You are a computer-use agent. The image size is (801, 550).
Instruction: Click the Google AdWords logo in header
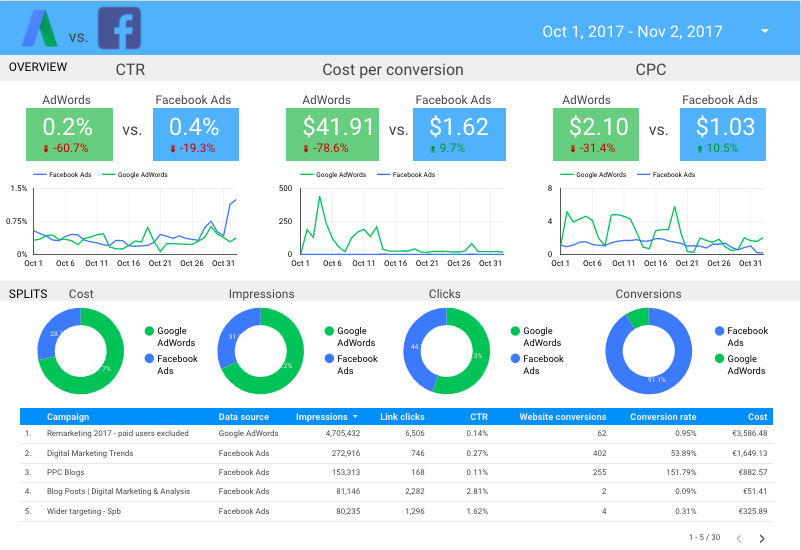40,28
